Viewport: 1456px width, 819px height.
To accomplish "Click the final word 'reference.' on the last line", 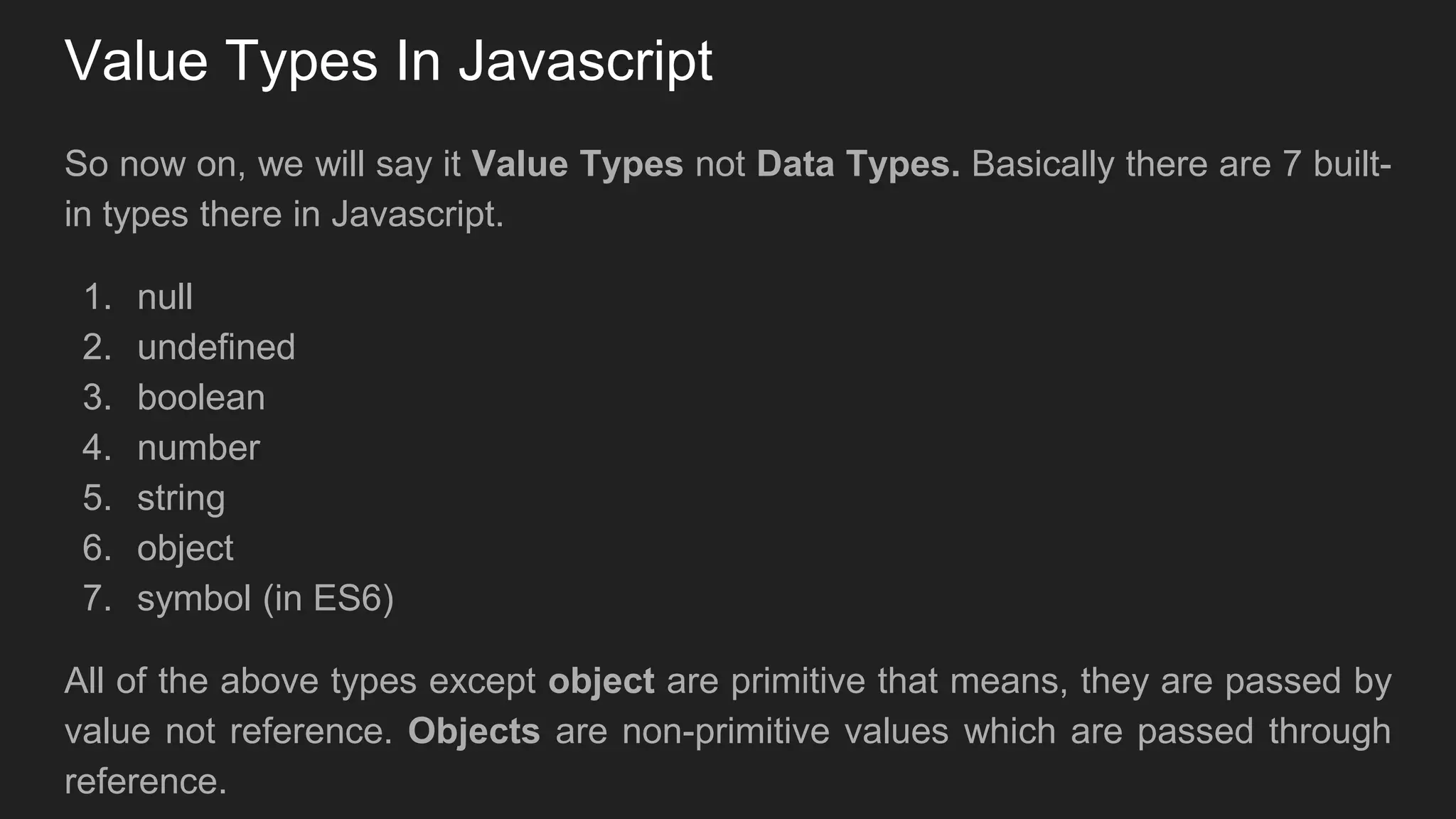I will click(145, 781).
